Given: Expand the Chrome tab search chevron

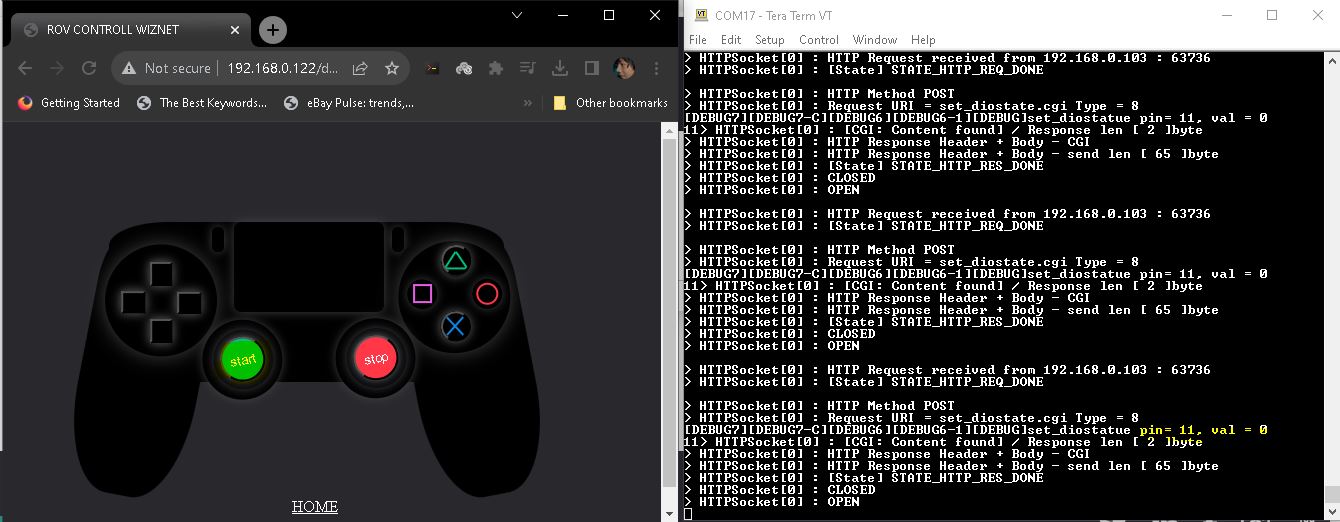Looking at the screenshot, I should pos(516,15).
